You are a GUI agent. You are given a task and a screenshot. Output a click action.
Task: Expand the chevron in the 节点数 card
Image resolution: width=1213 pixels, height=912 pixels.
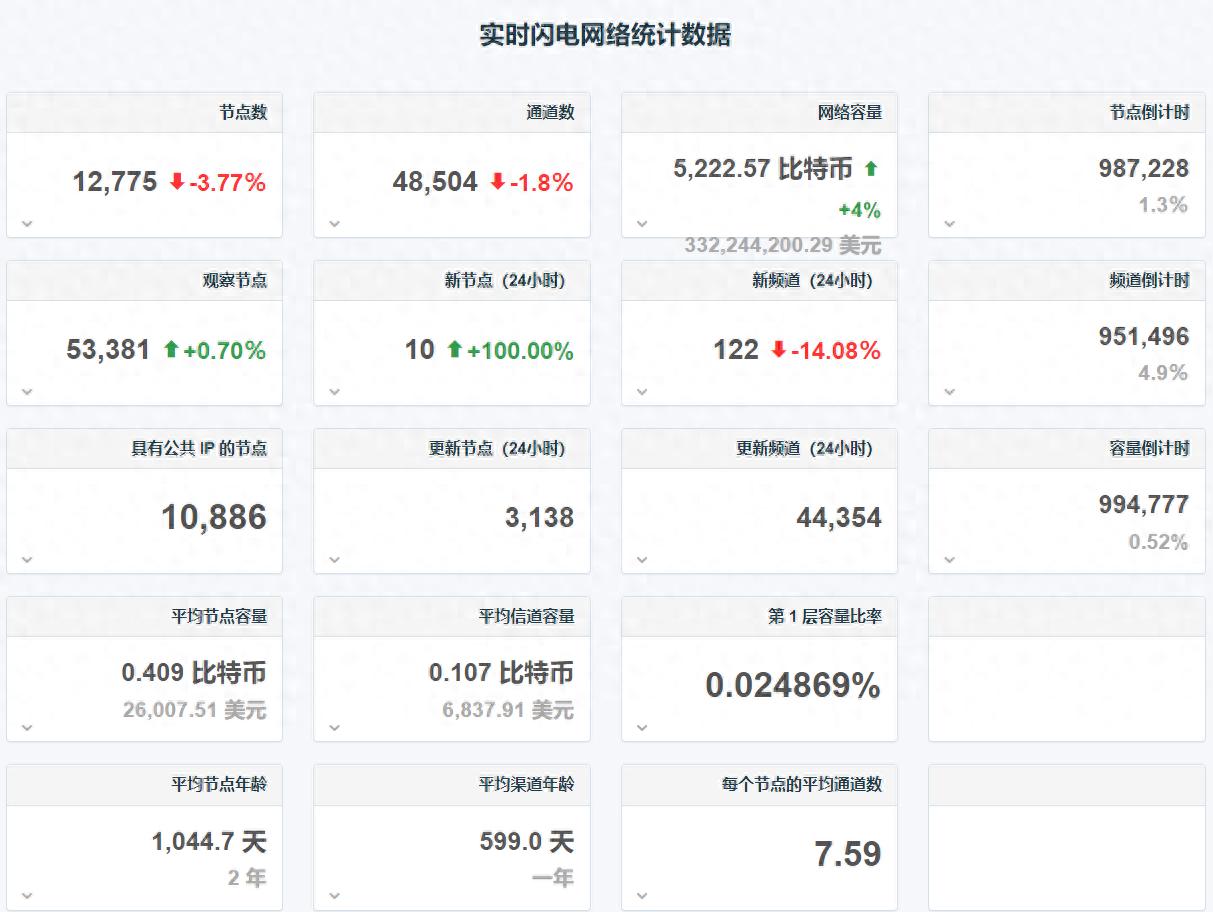27,223
